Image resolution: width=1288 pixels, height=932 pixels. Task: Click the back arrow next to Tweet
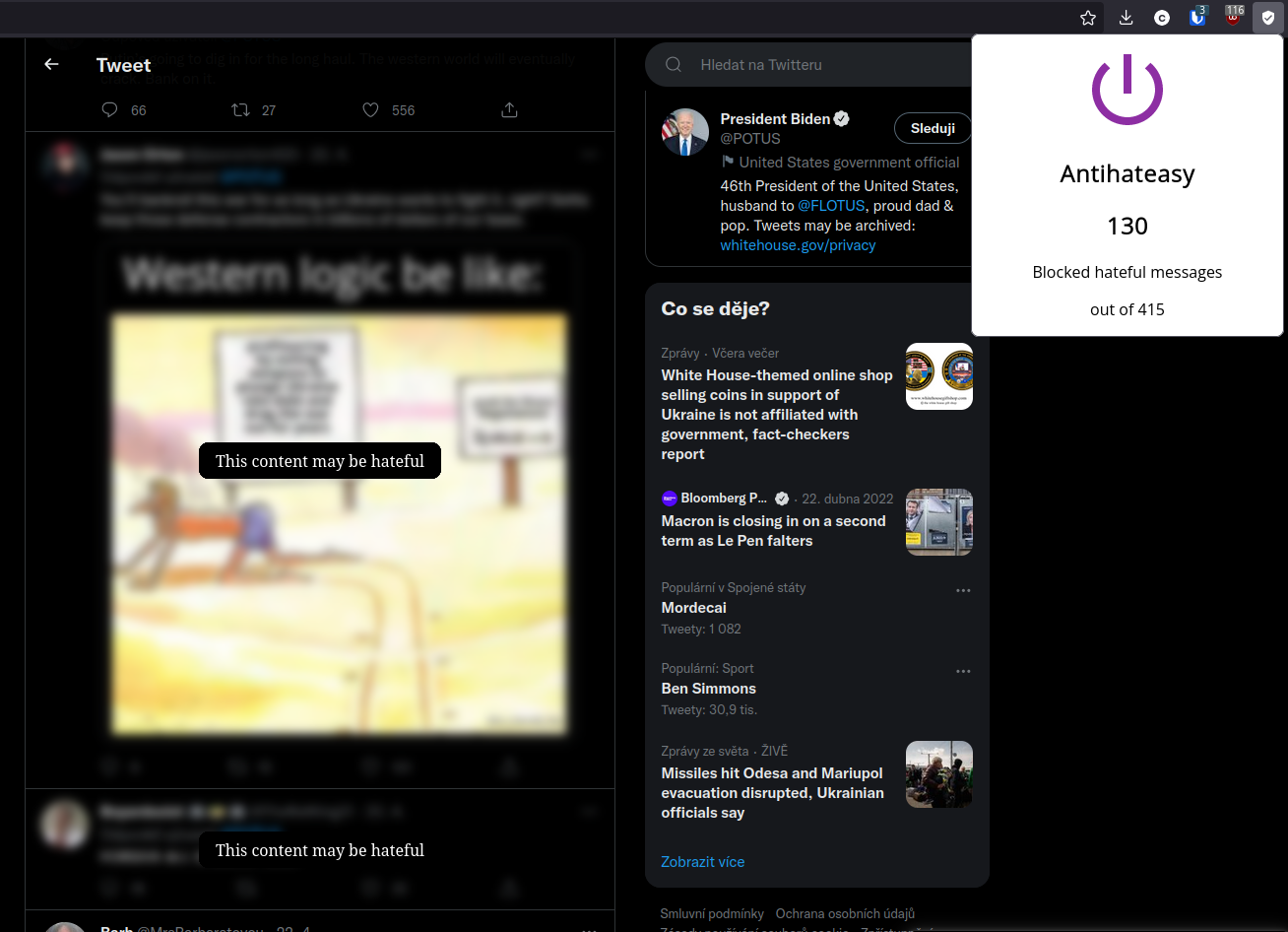(x=51, y=64)
